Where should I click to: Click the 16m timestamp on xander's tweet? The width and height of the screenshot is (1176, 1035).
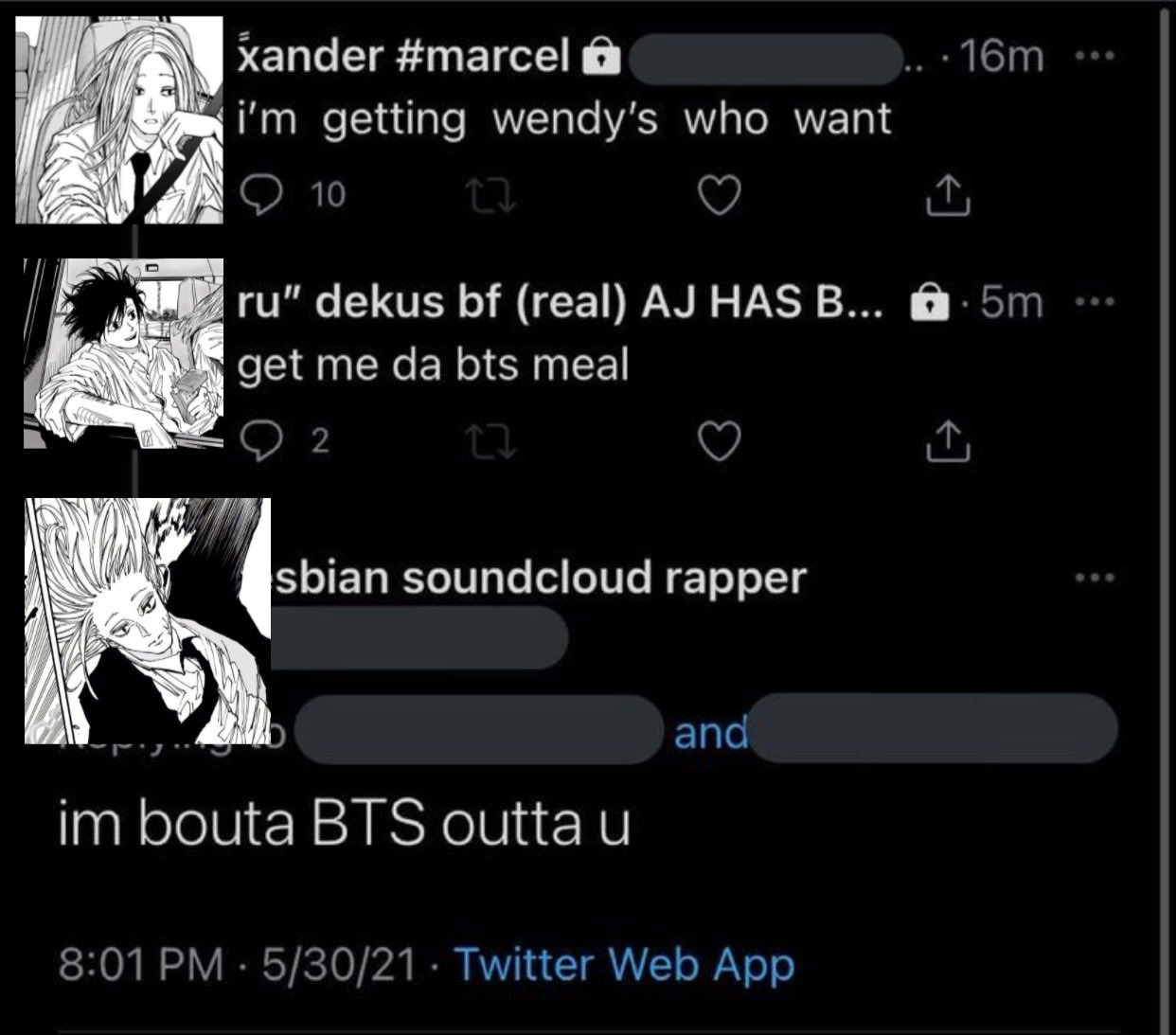coord(1000,57)
